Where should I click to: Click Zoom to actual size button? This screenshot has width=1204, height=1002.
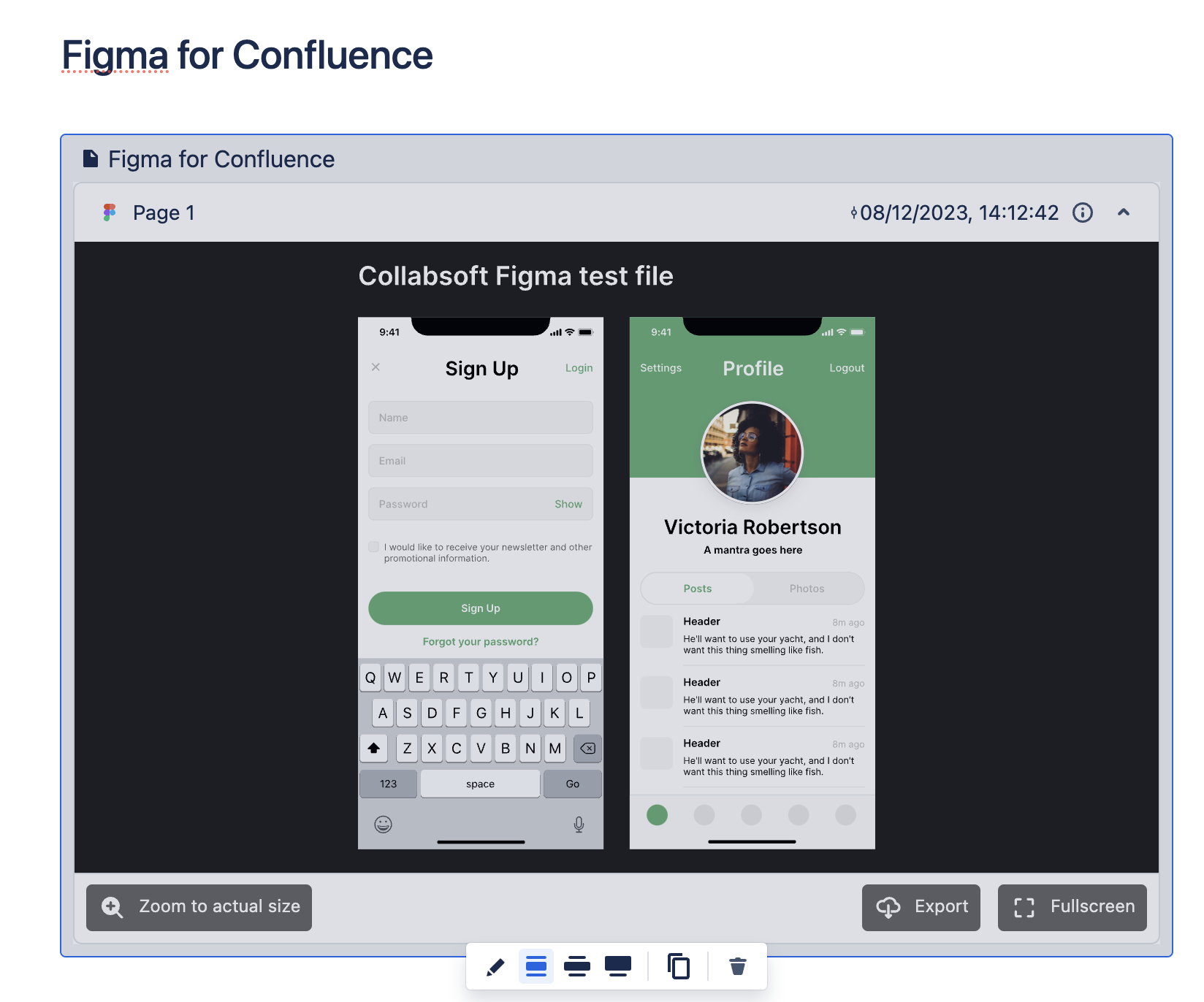(x=199, y=908)
